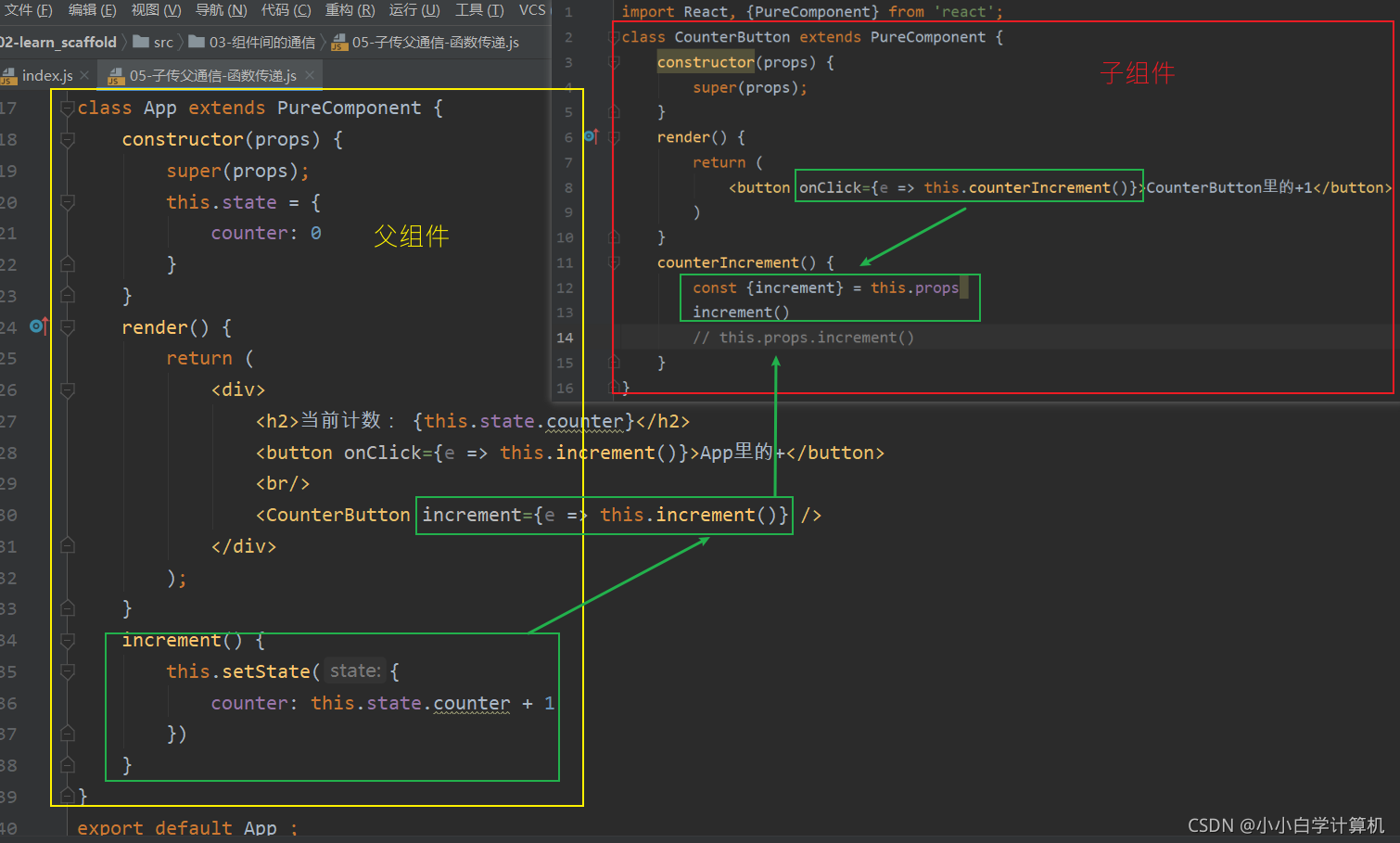Collapse class CounterButton fold marker at line 2
This screenshot has width=1400, height=843.
(x=614, y=37)
